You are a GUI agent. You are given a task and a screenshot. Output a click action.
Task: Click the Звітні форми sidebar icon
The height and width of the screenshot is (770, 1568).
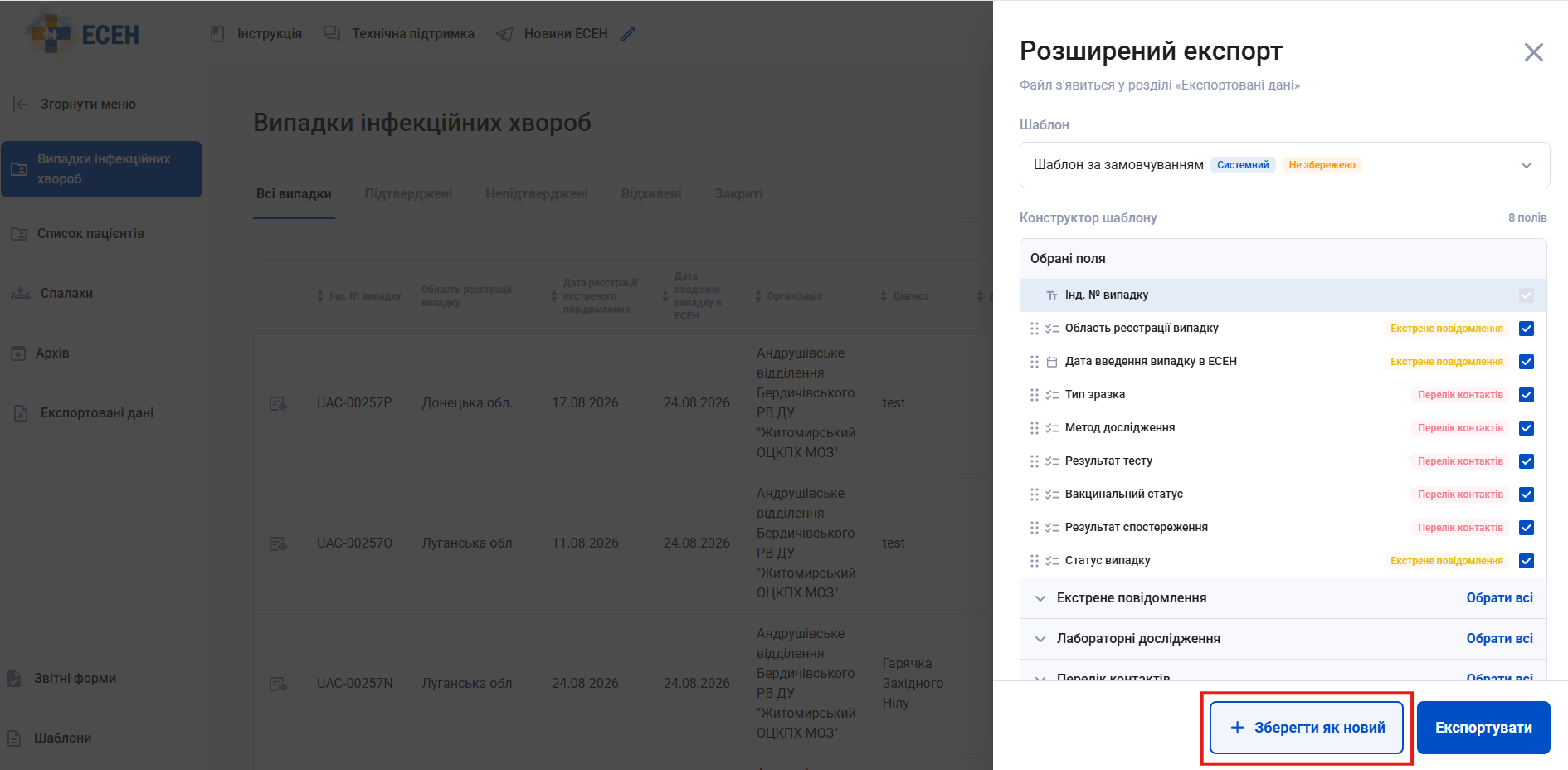14,679
